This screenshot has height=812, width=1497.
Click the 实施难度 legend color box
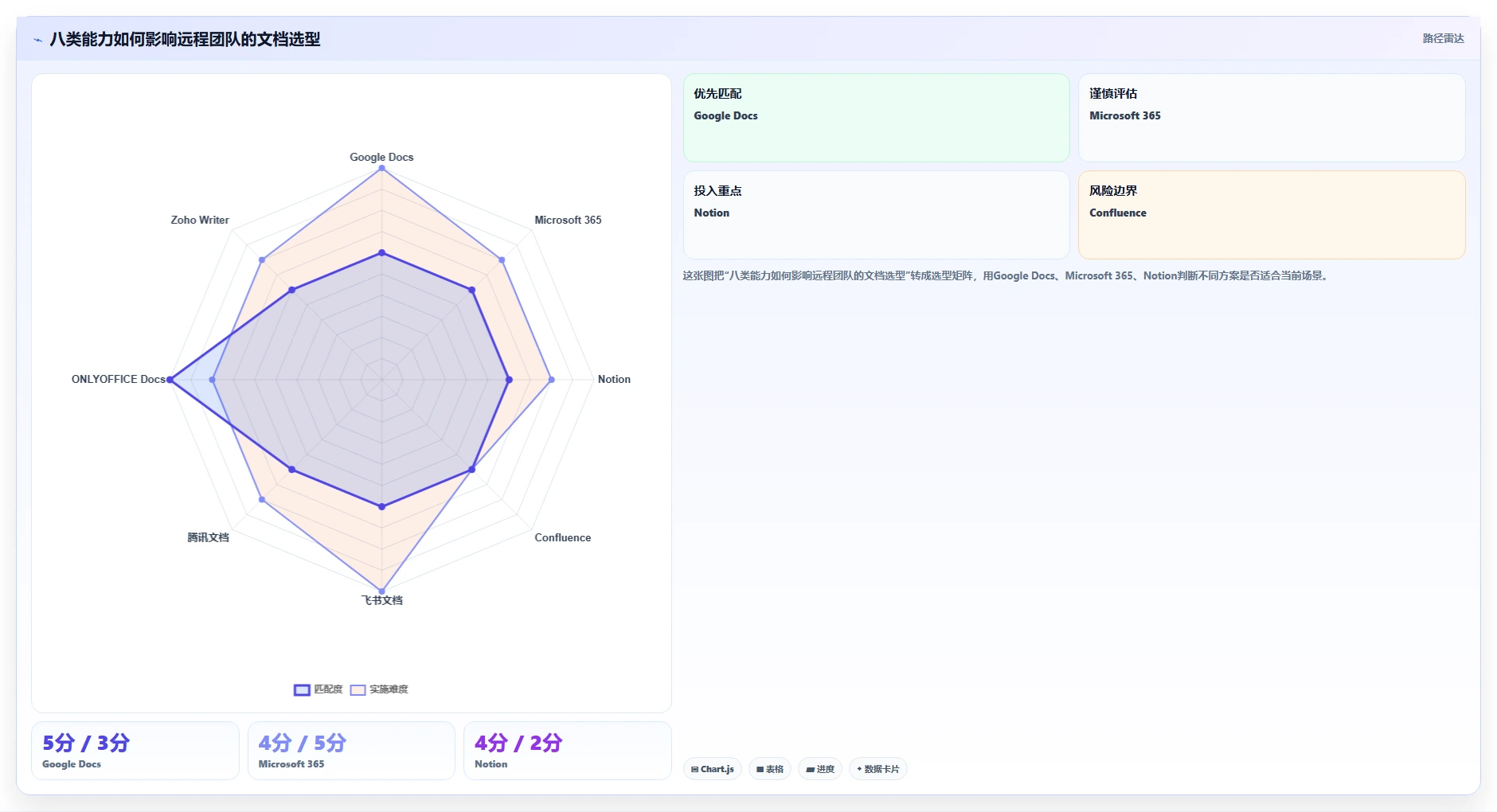[358, 690]
